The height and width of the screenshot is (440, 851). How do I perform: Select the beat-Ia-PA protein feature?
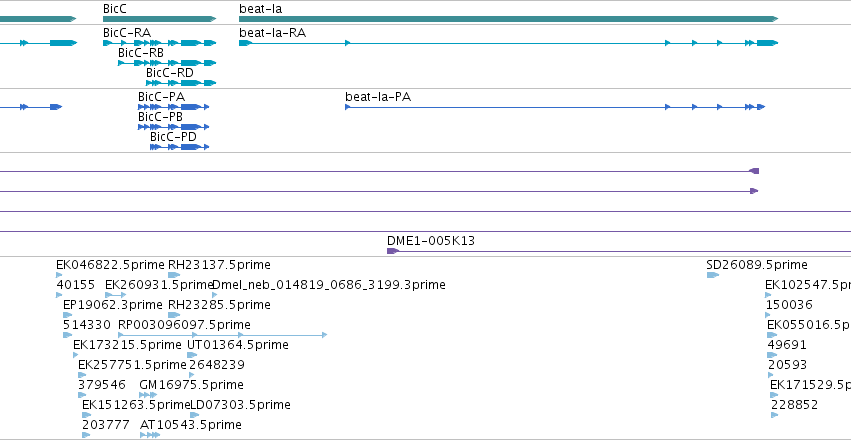pos(555,107)
